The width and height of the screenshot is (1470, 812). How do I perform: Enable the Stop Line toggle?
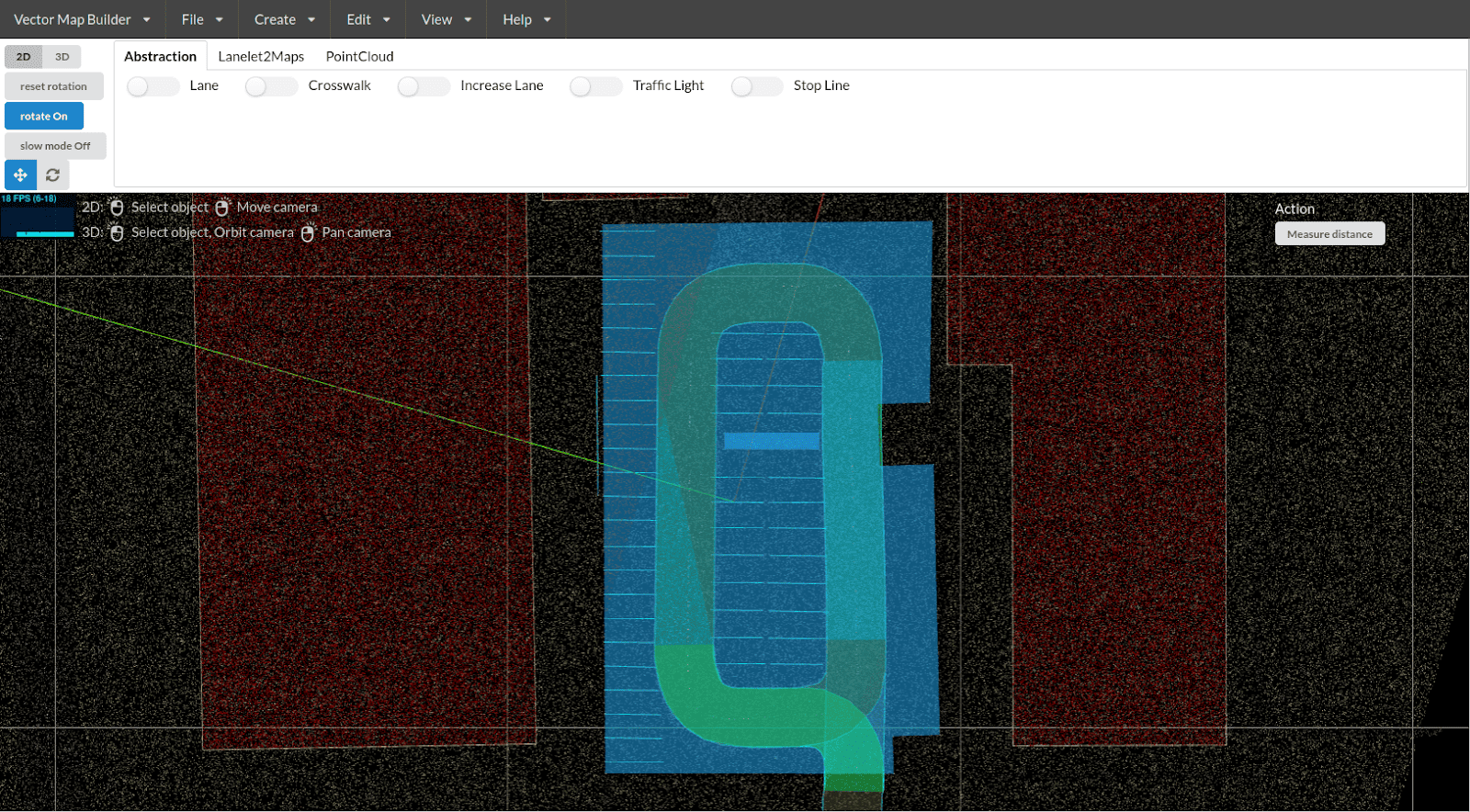pos(757,86)
